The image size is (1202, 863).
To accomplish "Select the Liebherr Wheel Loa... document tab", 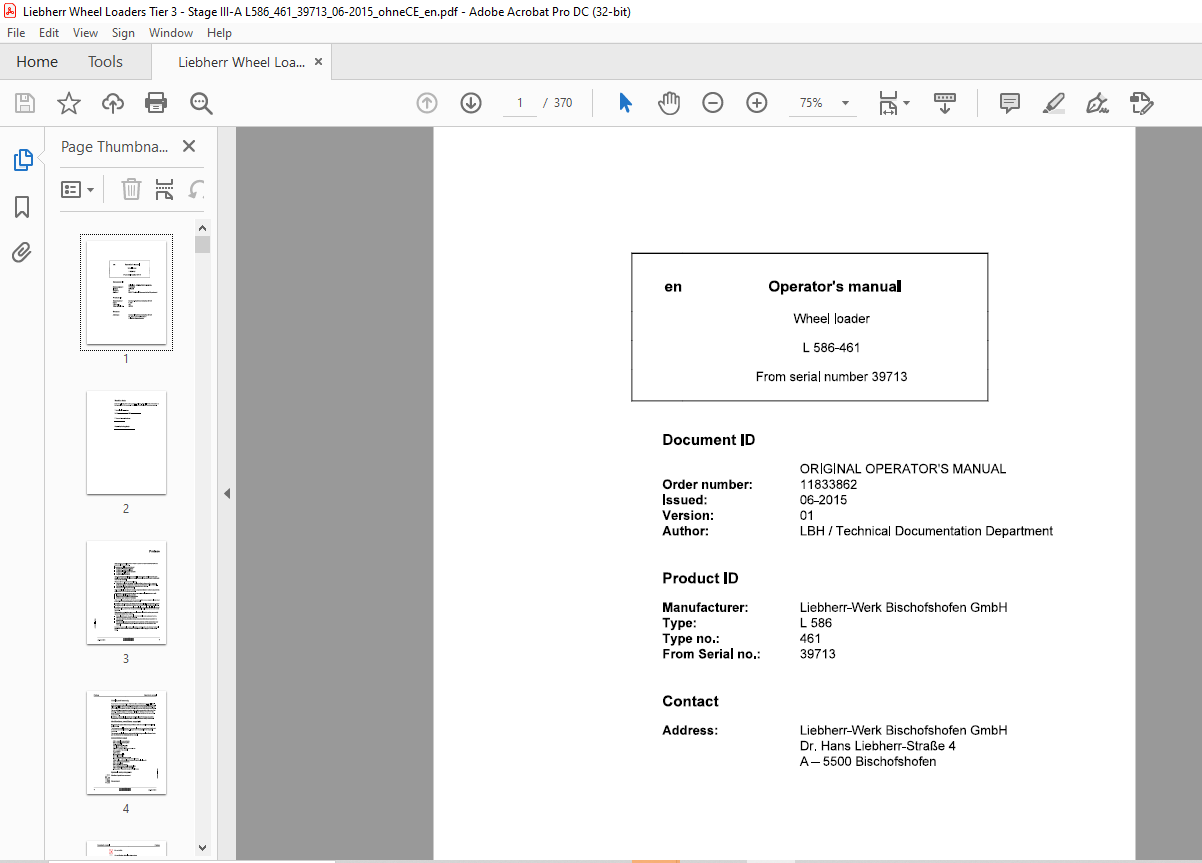I will coord(241,62).
